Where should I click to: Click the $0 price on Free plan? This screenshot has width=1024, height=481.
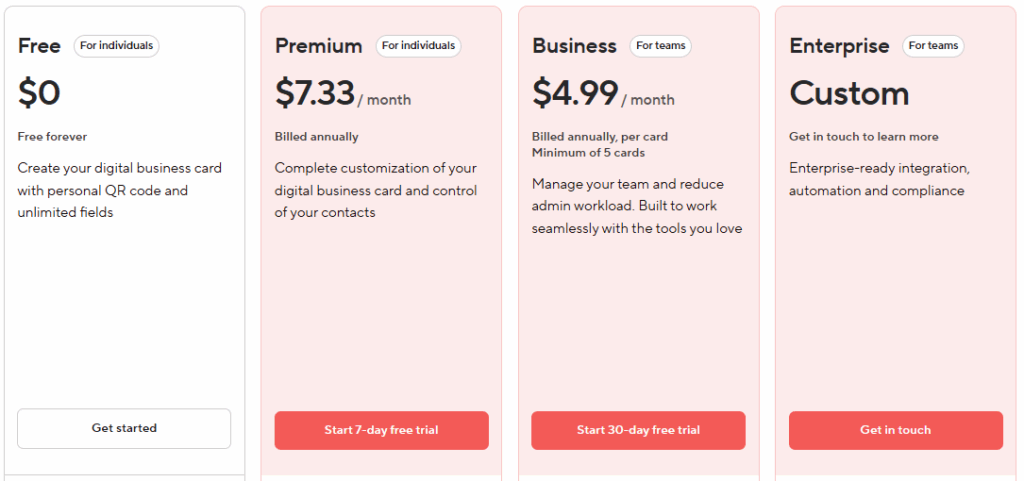click(39, 93)
